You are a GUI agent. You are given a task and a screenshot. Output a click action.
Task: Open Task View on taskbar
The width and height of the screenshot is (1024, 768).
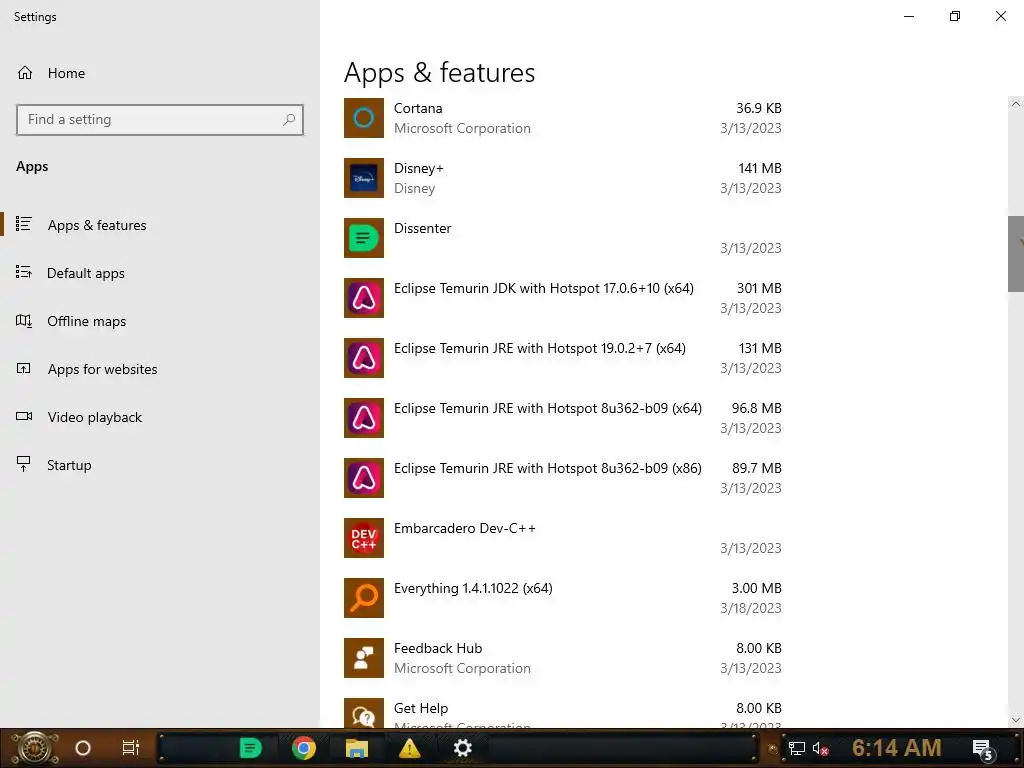point(131,748)
